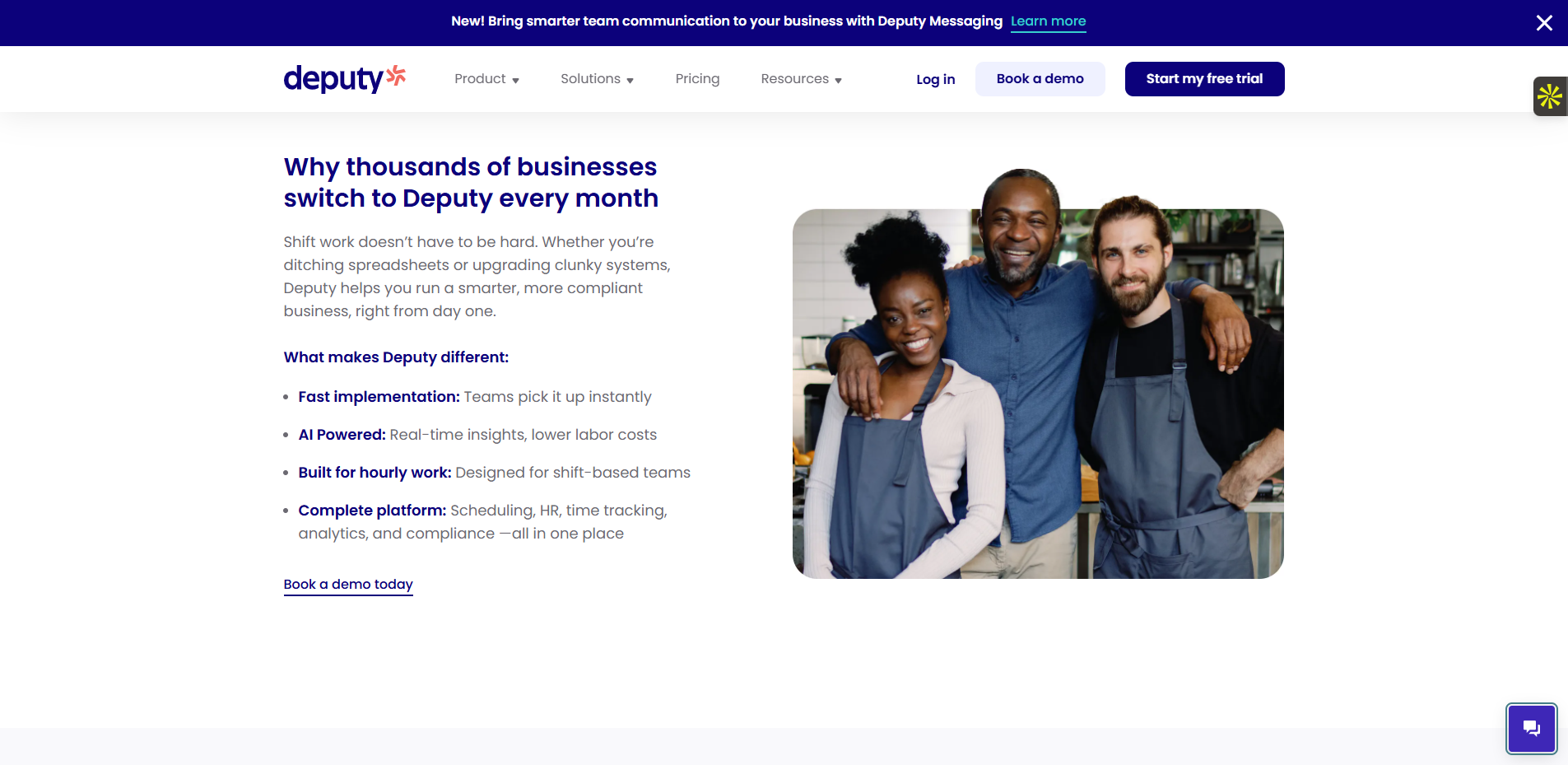Close the announcement banner

pos(1544,23)
